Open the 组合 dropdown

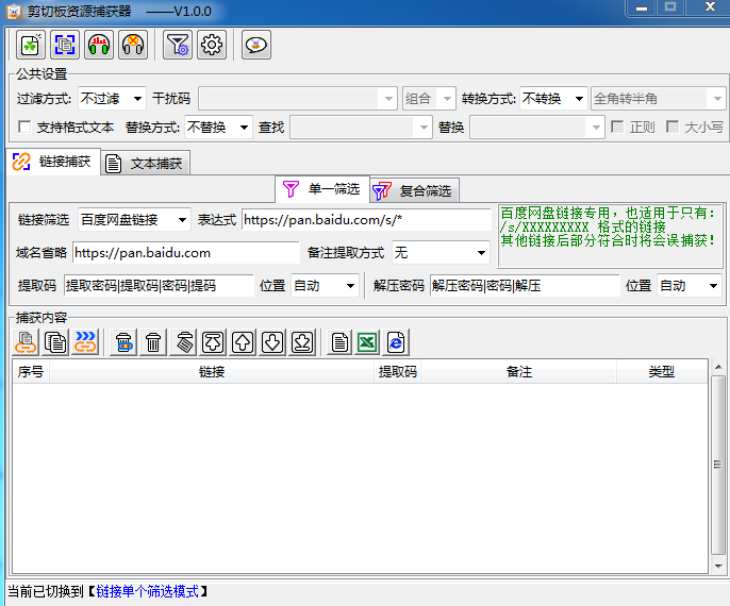(429, 98)
